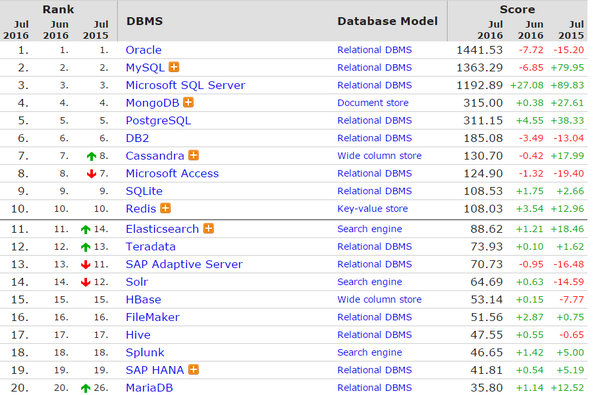Click the green up arrow in MariaDB row
The width and height of the screenshot is (600, 395).
(85, 388)
